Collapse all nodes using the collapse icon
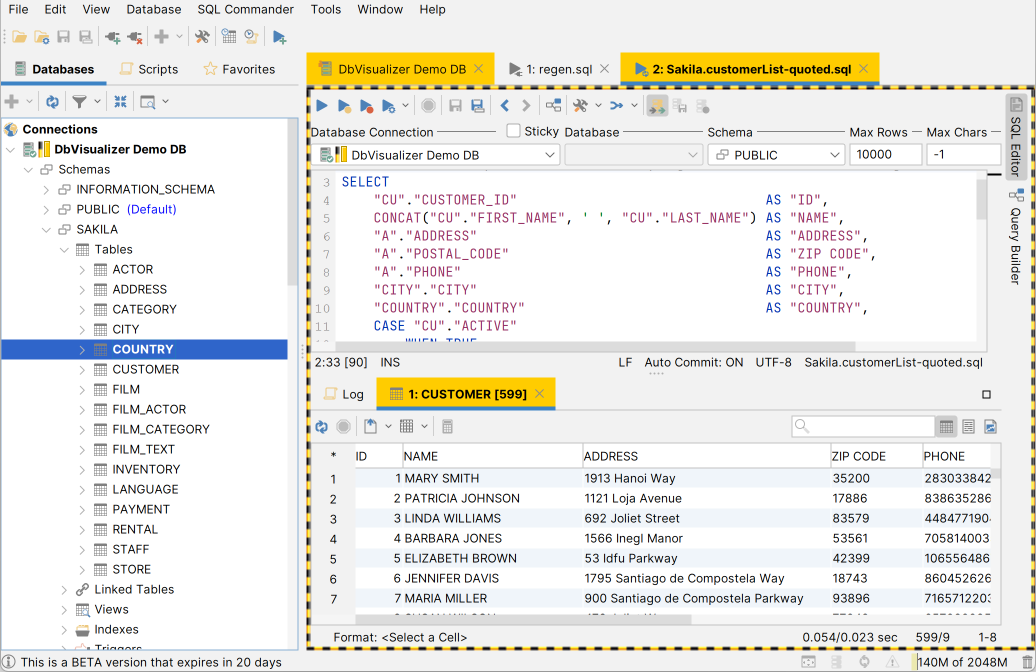This screenshot has height=672, width=1036. [x=120, y=101]
